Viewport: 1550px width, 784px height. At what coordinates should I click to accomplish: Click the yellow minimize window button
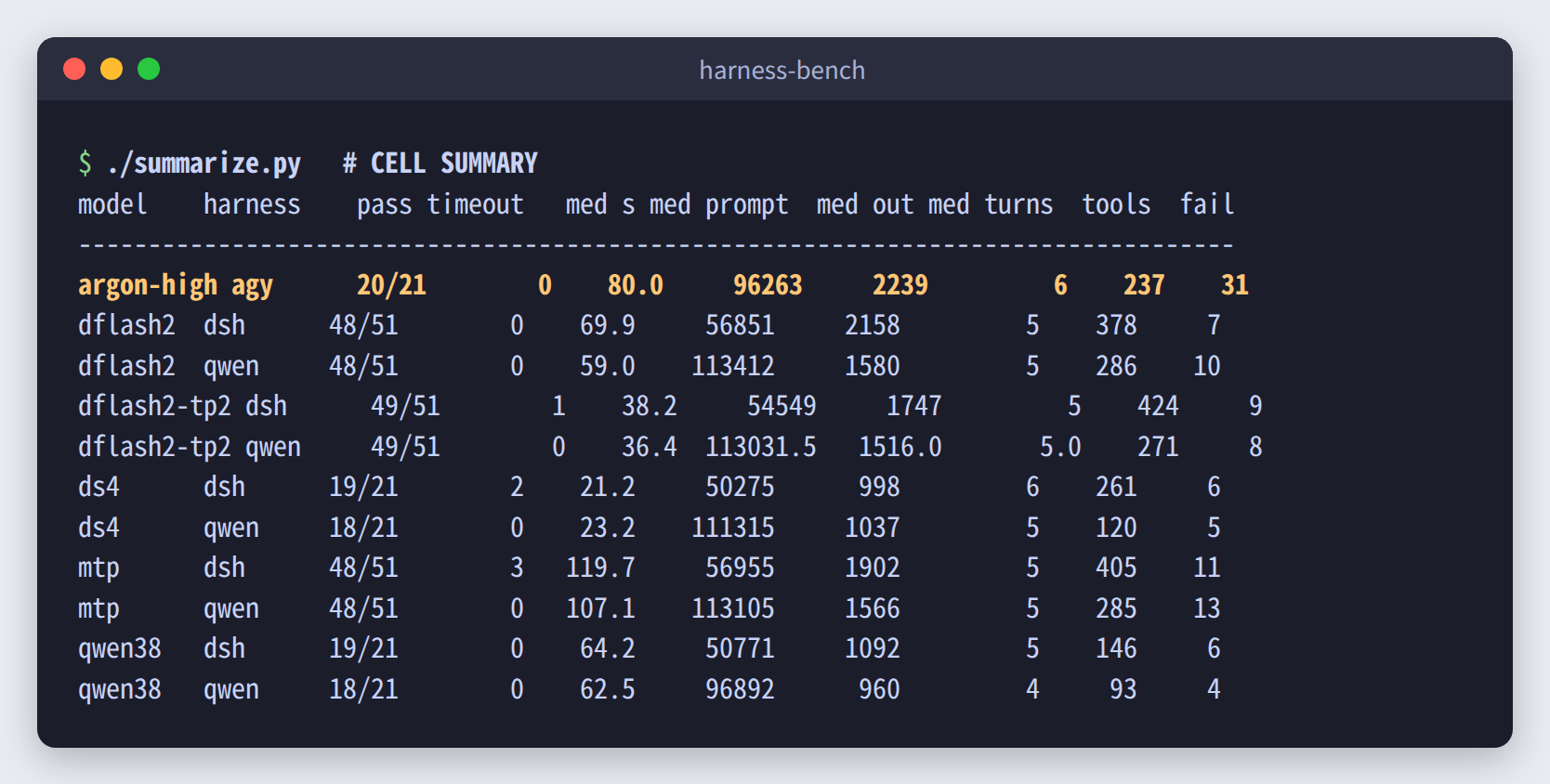click(x=112, y=69)
